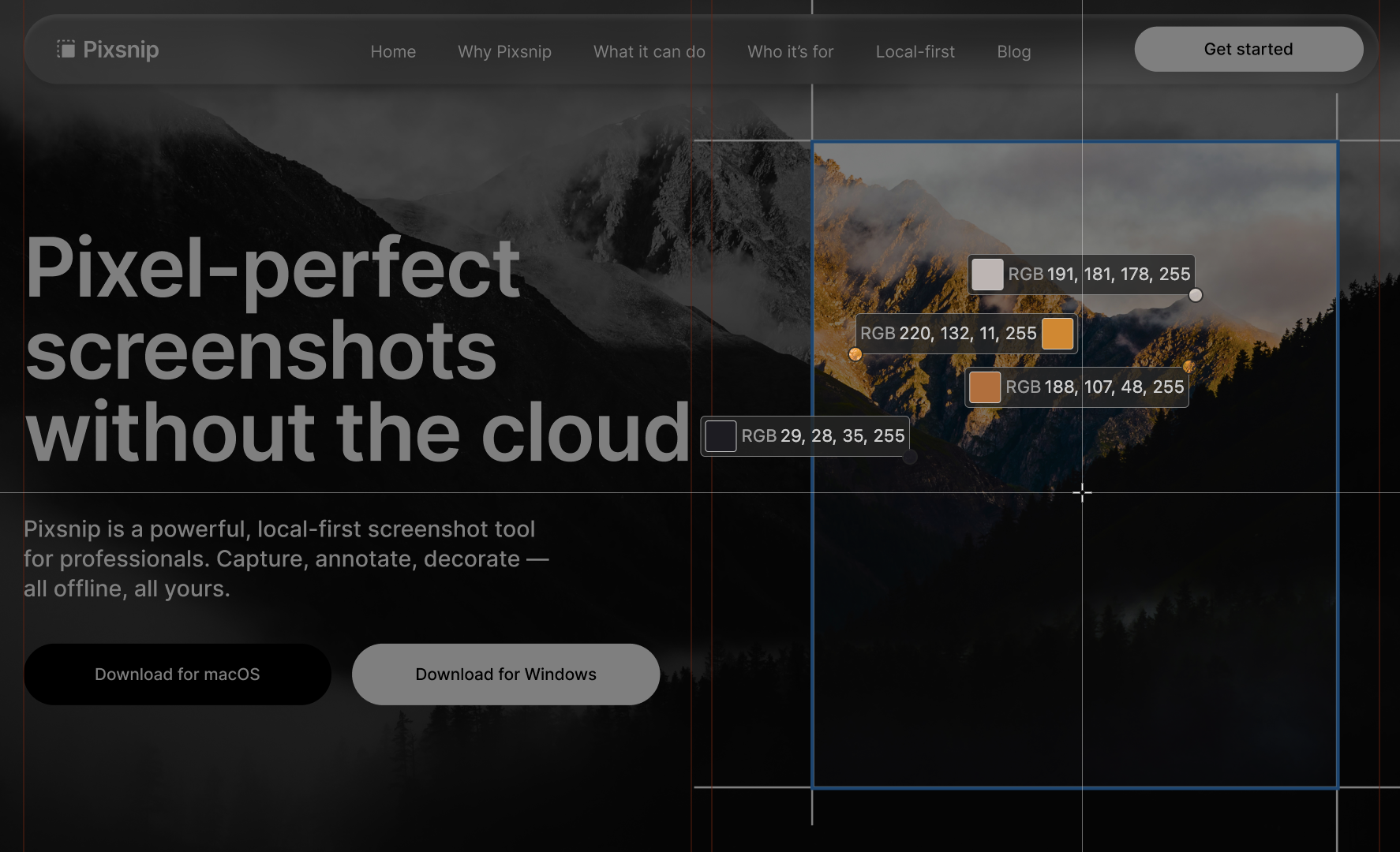Visit the Blog page

click(x=1013, y=52)
